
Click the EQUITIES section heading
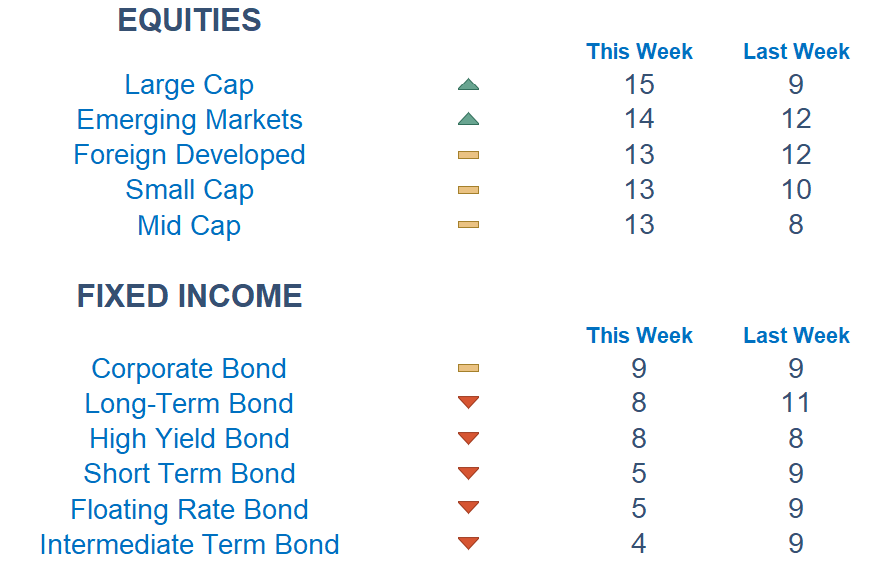tap(189, 20)
